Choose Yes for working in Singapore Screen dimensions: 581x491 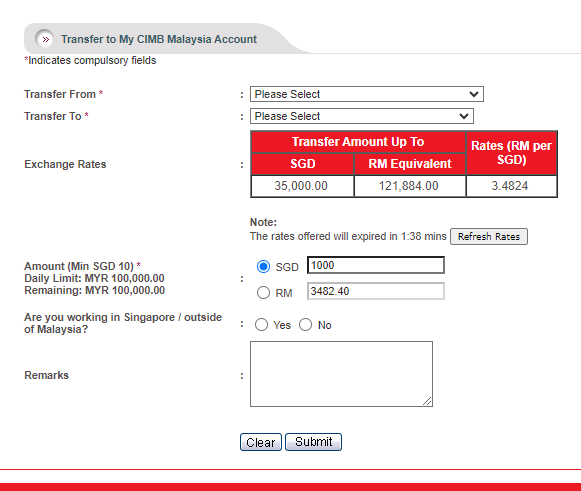pyautogui.click(x=261, y=325)
